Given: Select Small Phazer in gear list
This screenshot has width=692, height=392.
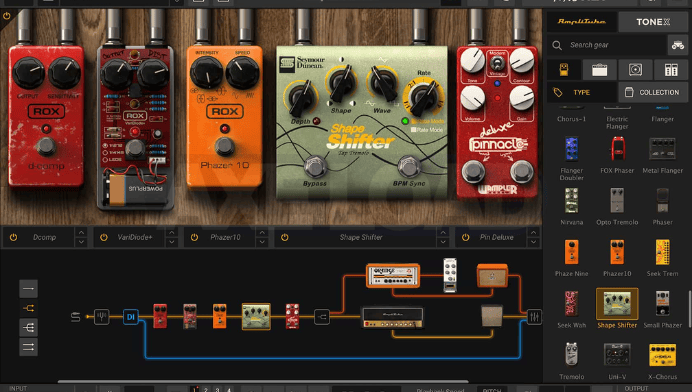Looking at the screenshot, I should tap(662, 309).
